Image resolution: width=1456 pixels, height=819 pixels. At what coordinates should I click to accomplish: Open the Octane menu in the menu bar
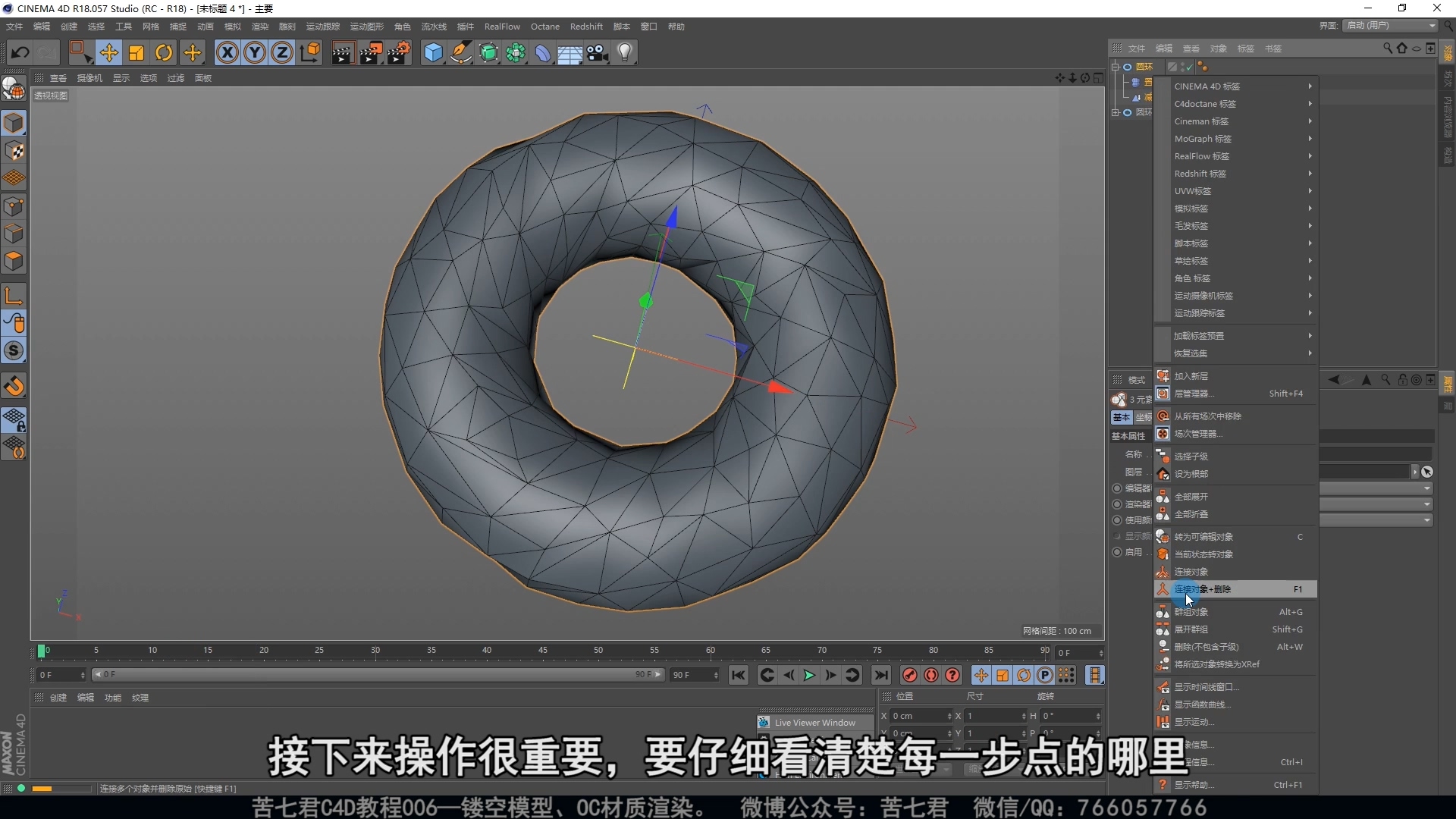pos(545,27)
